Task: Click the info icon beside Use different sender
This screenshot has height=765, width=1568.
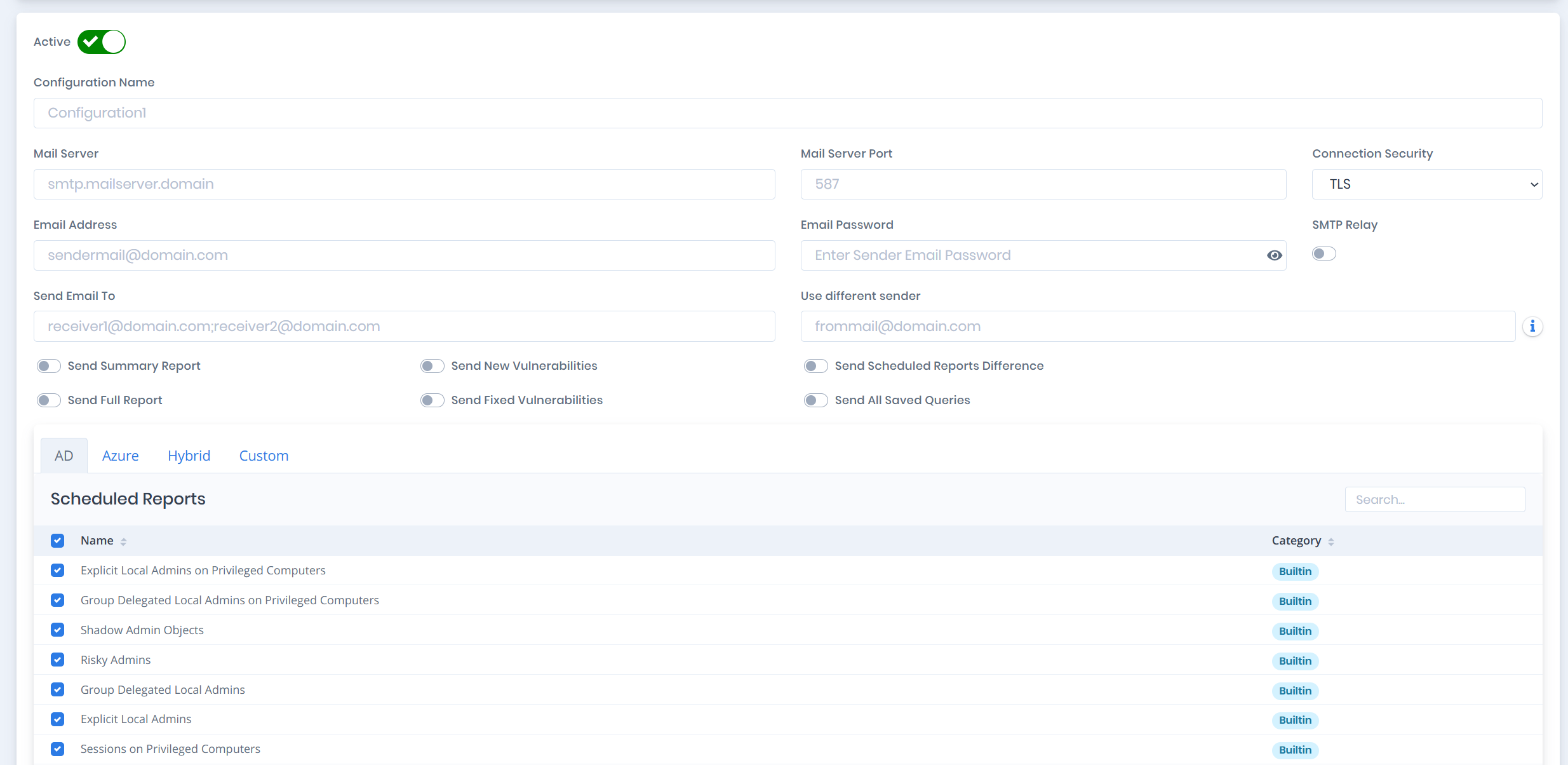Action: (1532, 326)
